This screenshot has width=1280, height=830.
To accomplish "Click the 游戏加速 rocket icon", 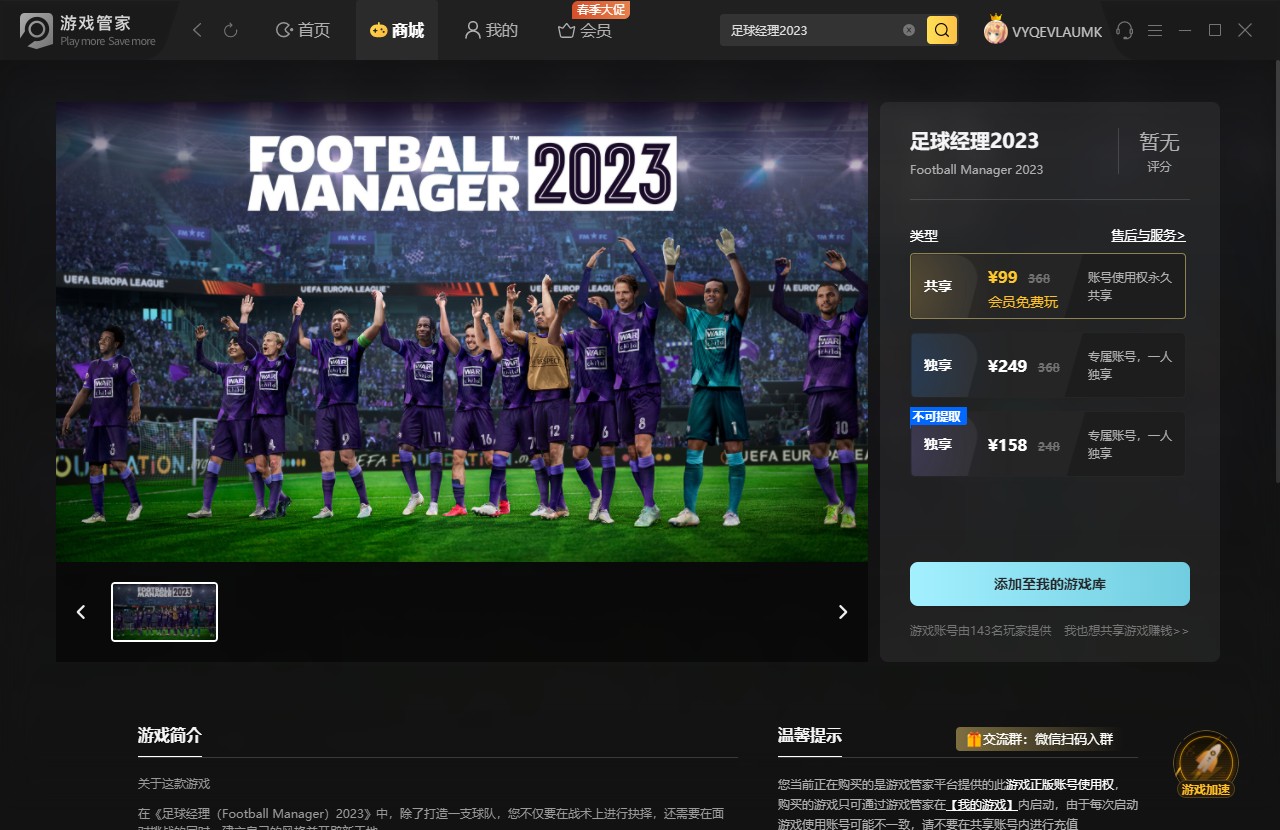I will [1206, 765].
